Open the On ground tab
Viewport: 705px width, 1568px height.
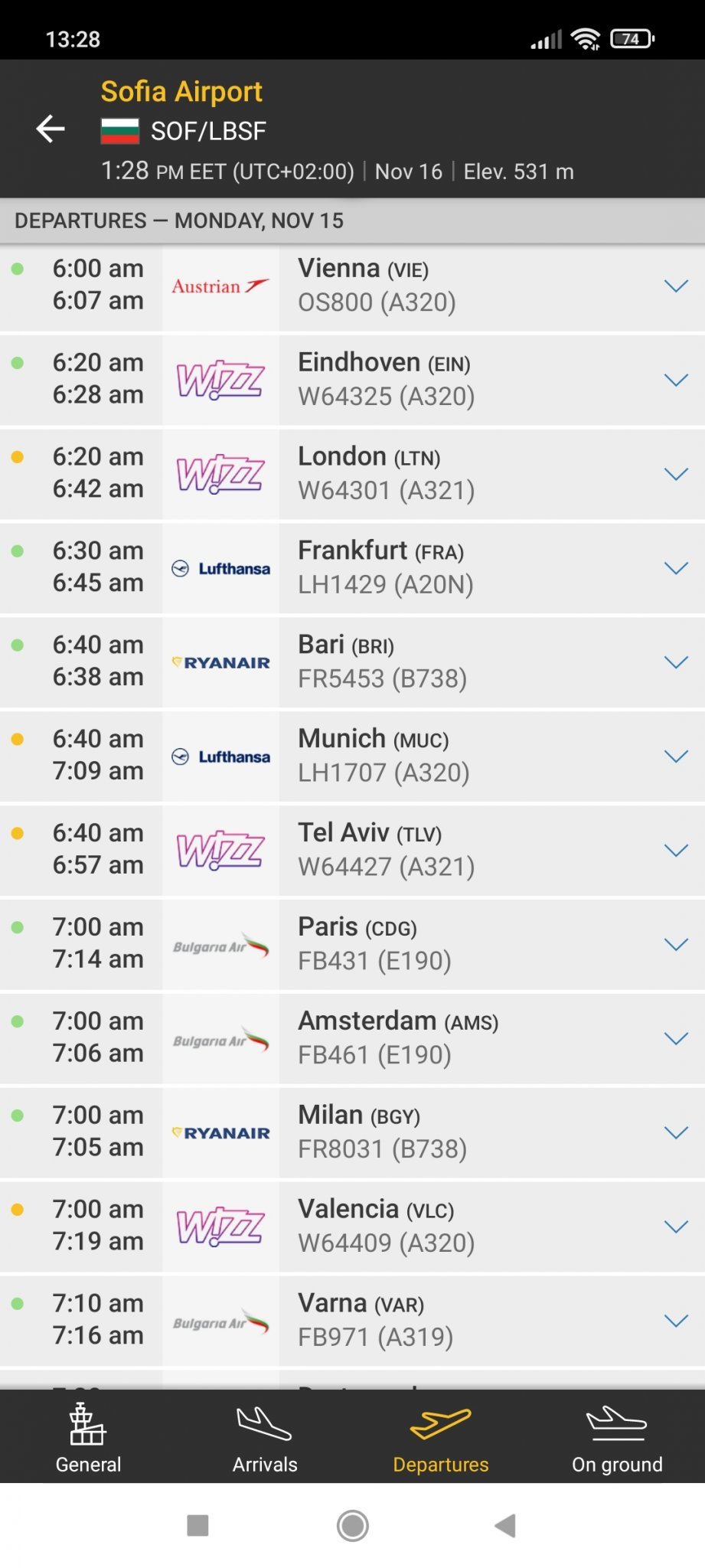click(x=617, y=1439)
